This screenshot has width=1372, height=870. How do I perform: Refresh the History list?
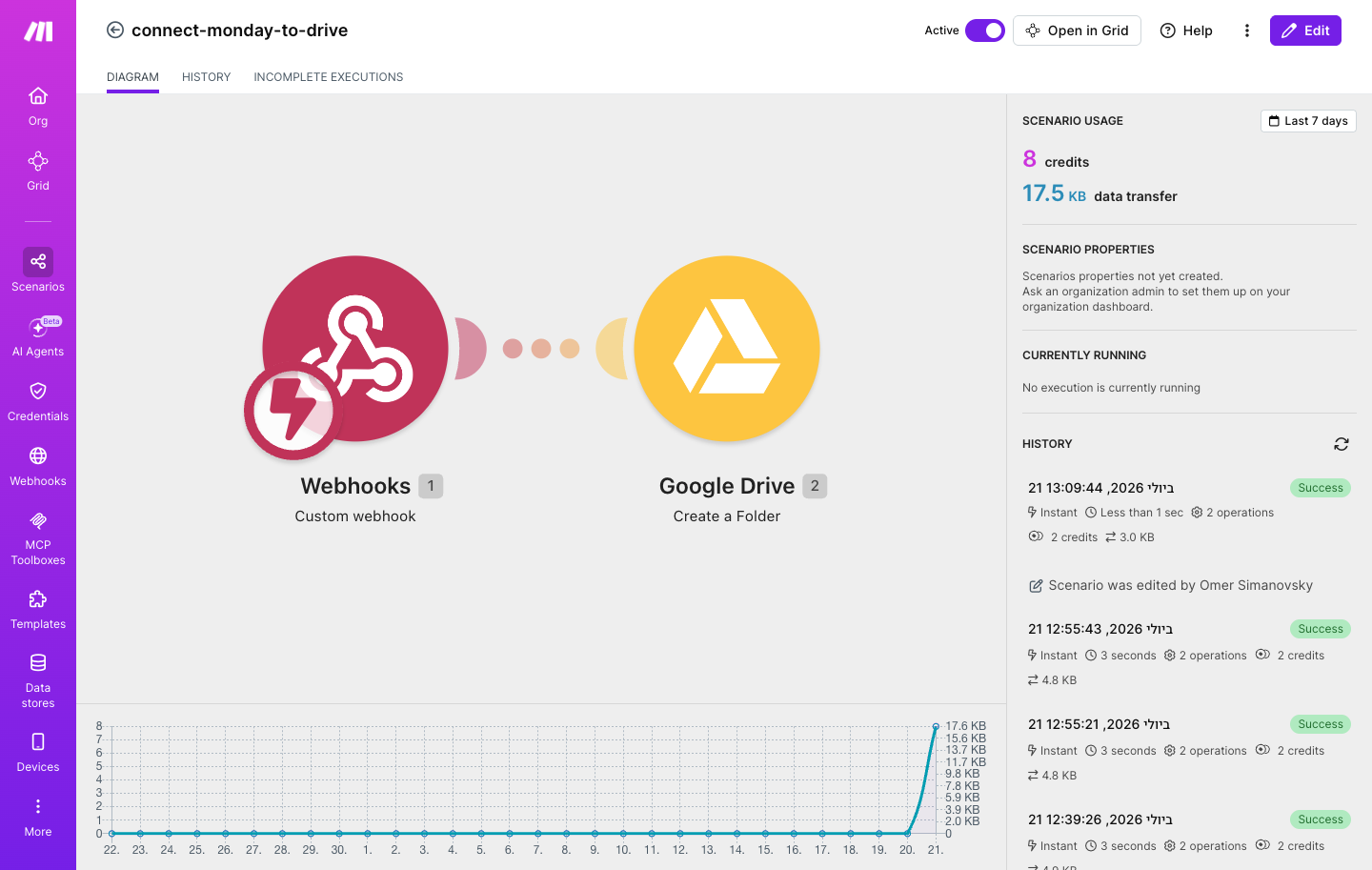(1342, 444)
